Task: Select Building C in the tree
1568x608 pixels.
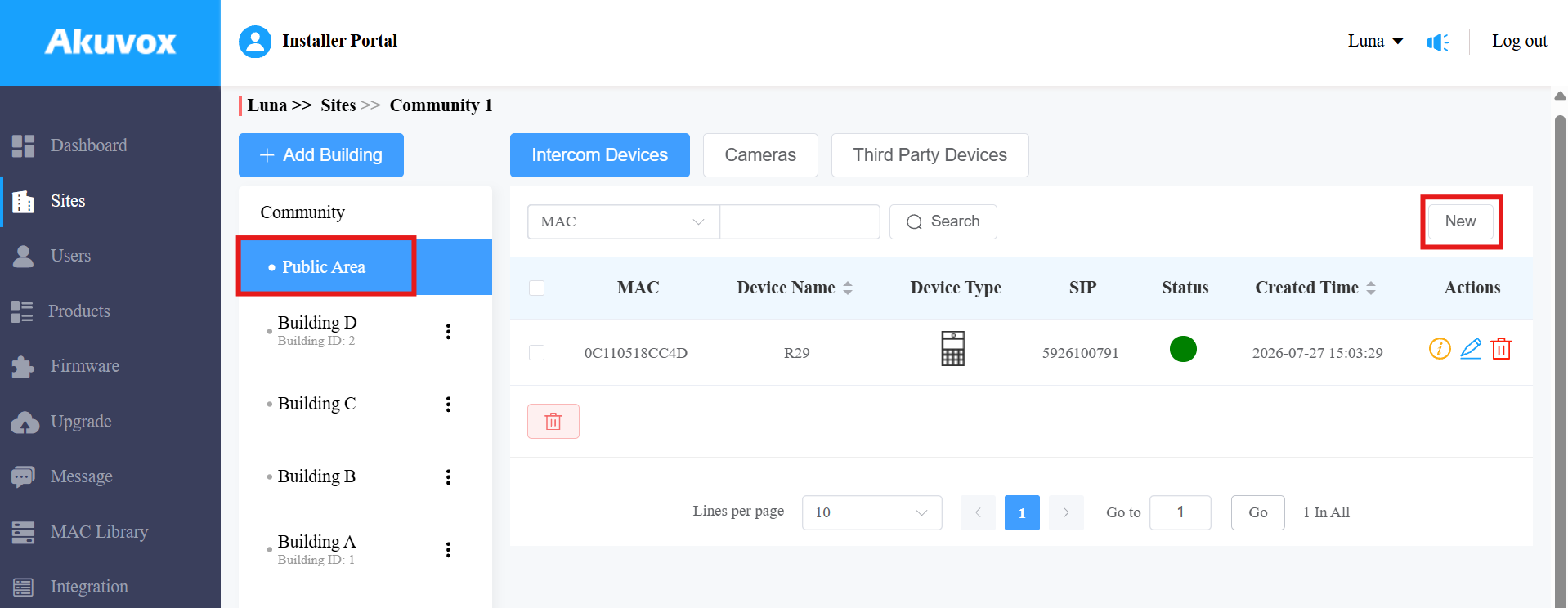Action: (x=316, y=404)
